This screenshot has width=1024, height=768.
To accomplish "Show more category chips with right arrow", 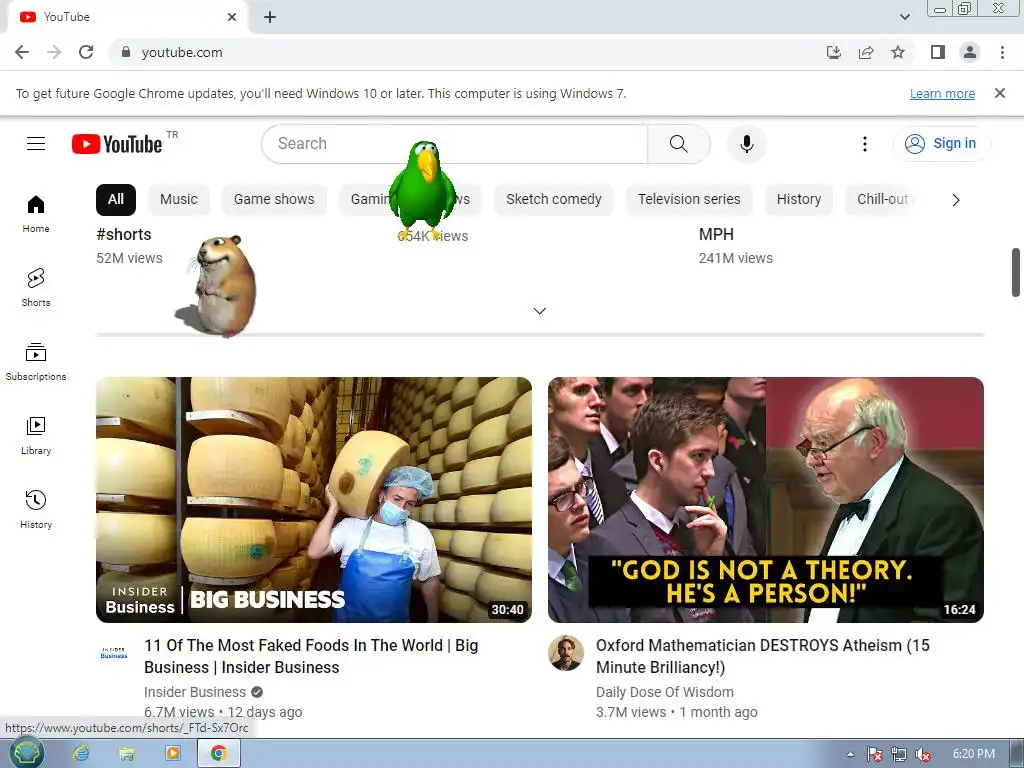I will 955,200.
